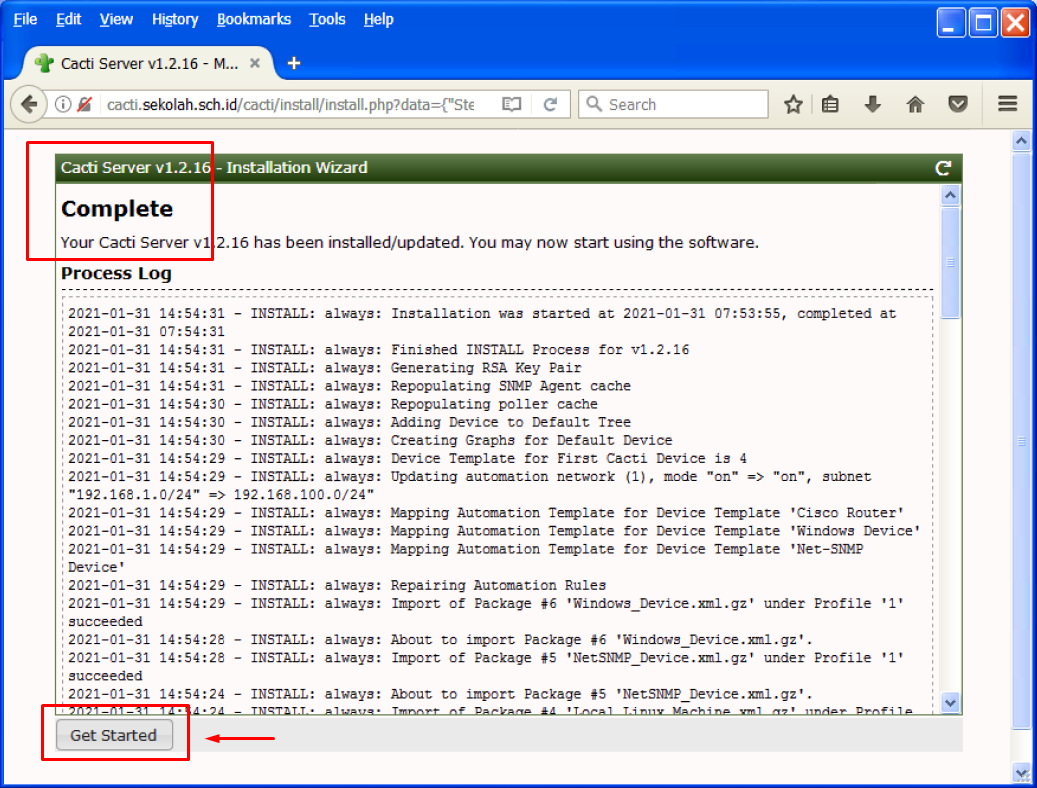Reload the page with the address bar refresh icon
This screenshot has width=1037, height=788.
pyautogui.click(x=550, y=104)
